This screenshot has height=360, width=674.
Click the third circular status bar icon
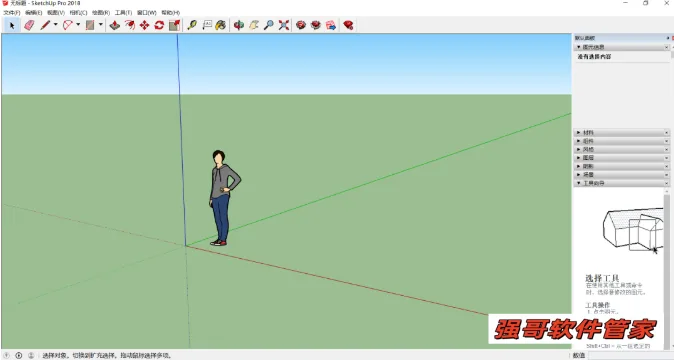31,355
